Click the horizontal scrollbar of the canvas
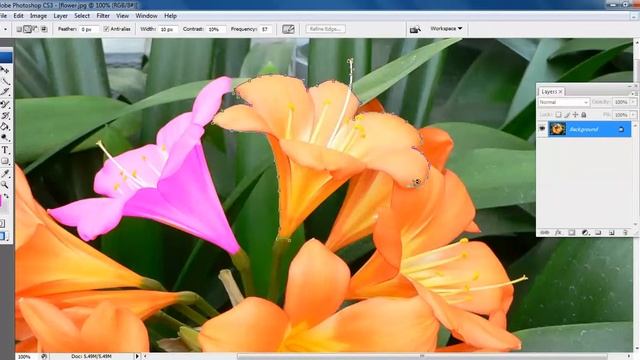This screenshot has height=360, width=640. click(422, 356)
